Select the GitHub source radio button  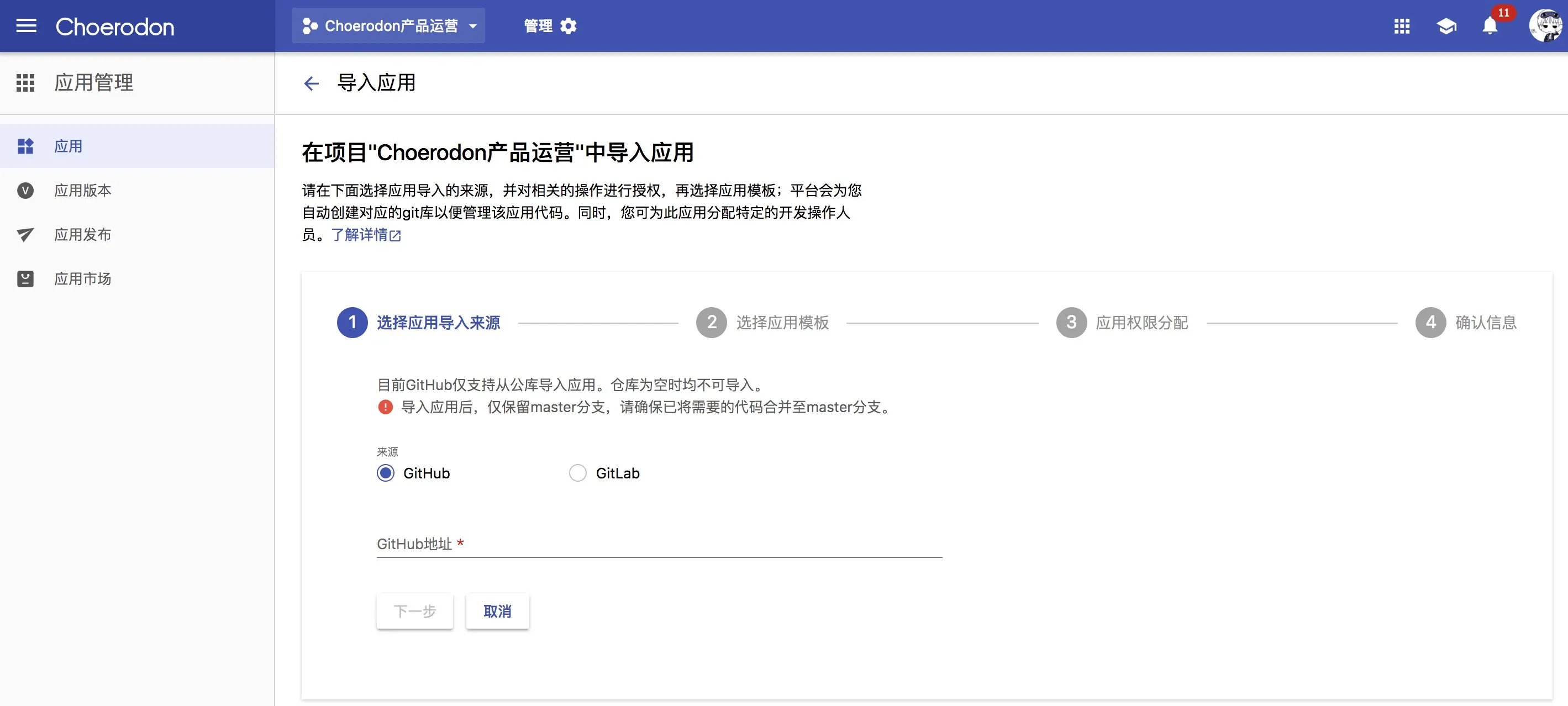(385, 473)
